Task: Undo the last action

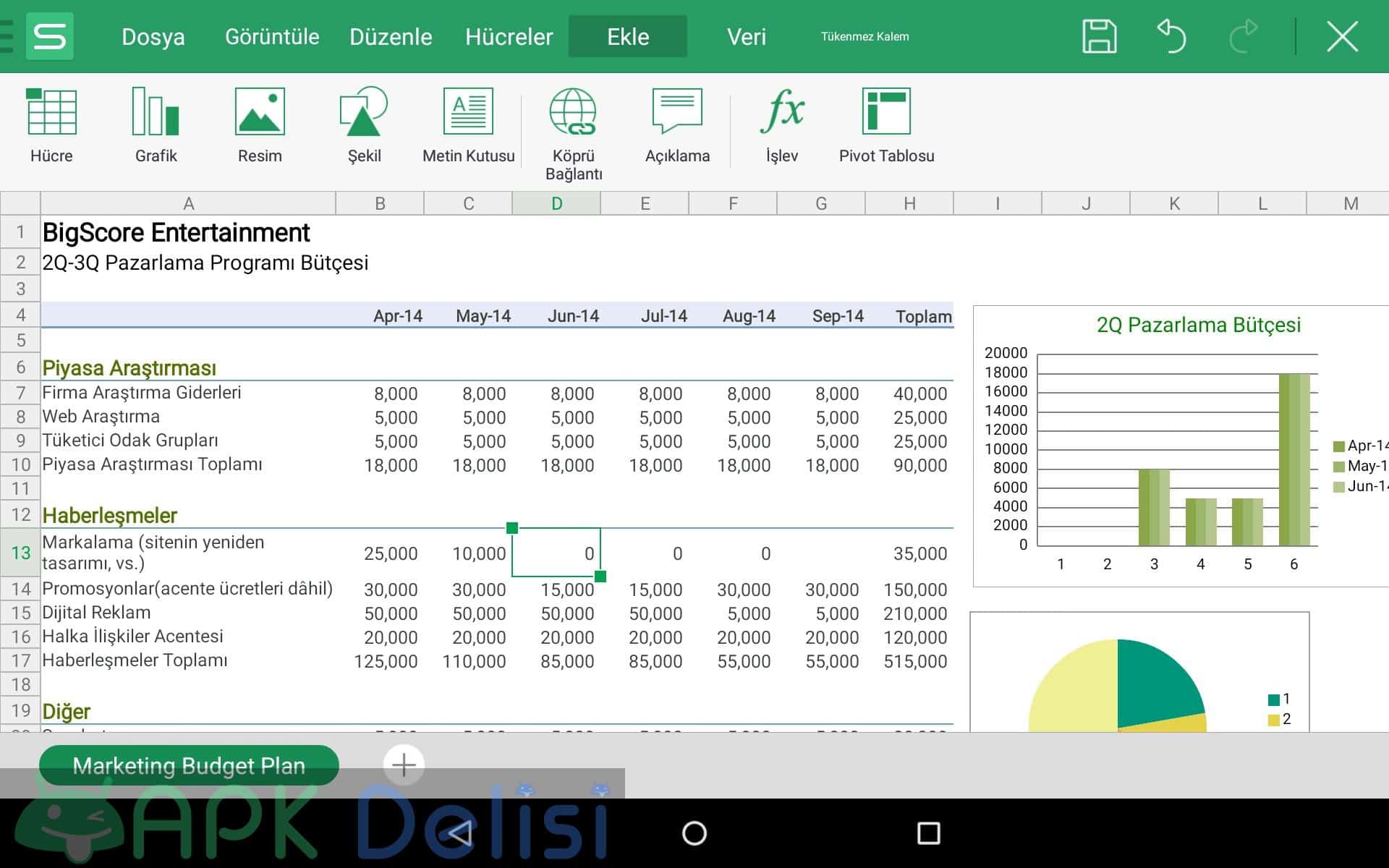Action: 1171,36
